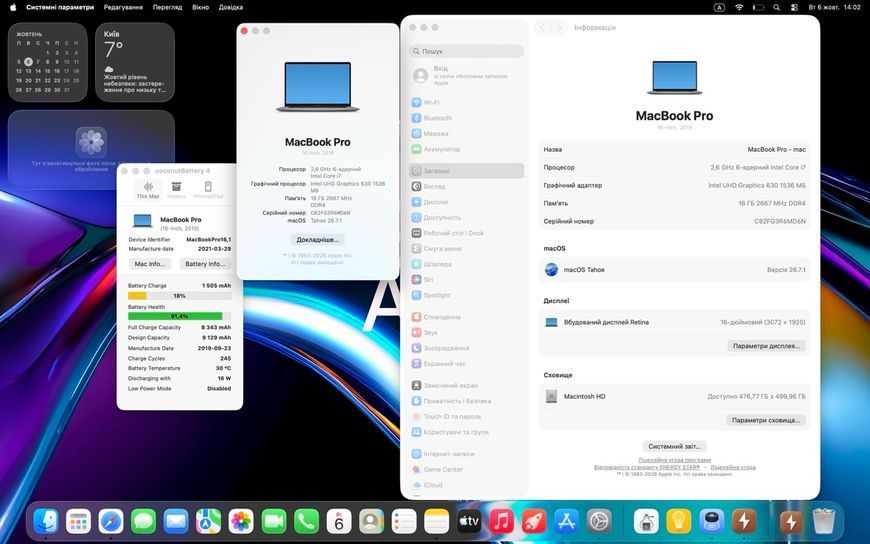Select Мережа in settings sidebar
Image resolution: width=870 pixels, height=544 pixels.
[466, 134]
